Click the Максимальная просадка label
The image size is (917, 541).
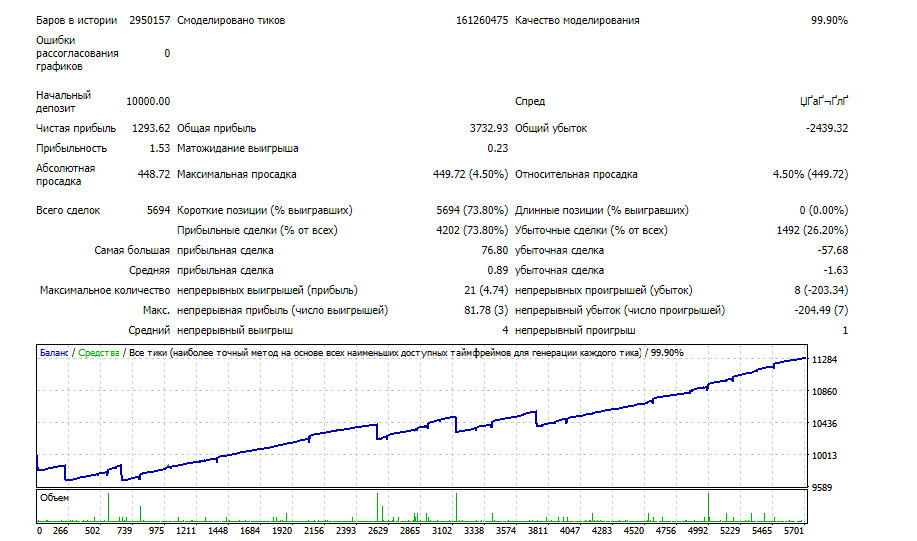(x=237, y=174)
